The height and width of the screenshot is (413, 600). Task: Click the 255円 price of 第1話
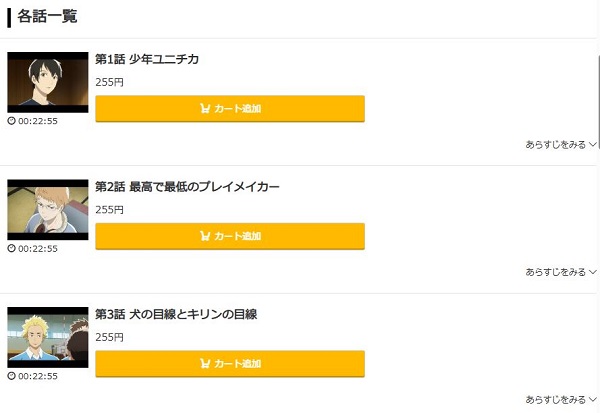click(109, 82)
